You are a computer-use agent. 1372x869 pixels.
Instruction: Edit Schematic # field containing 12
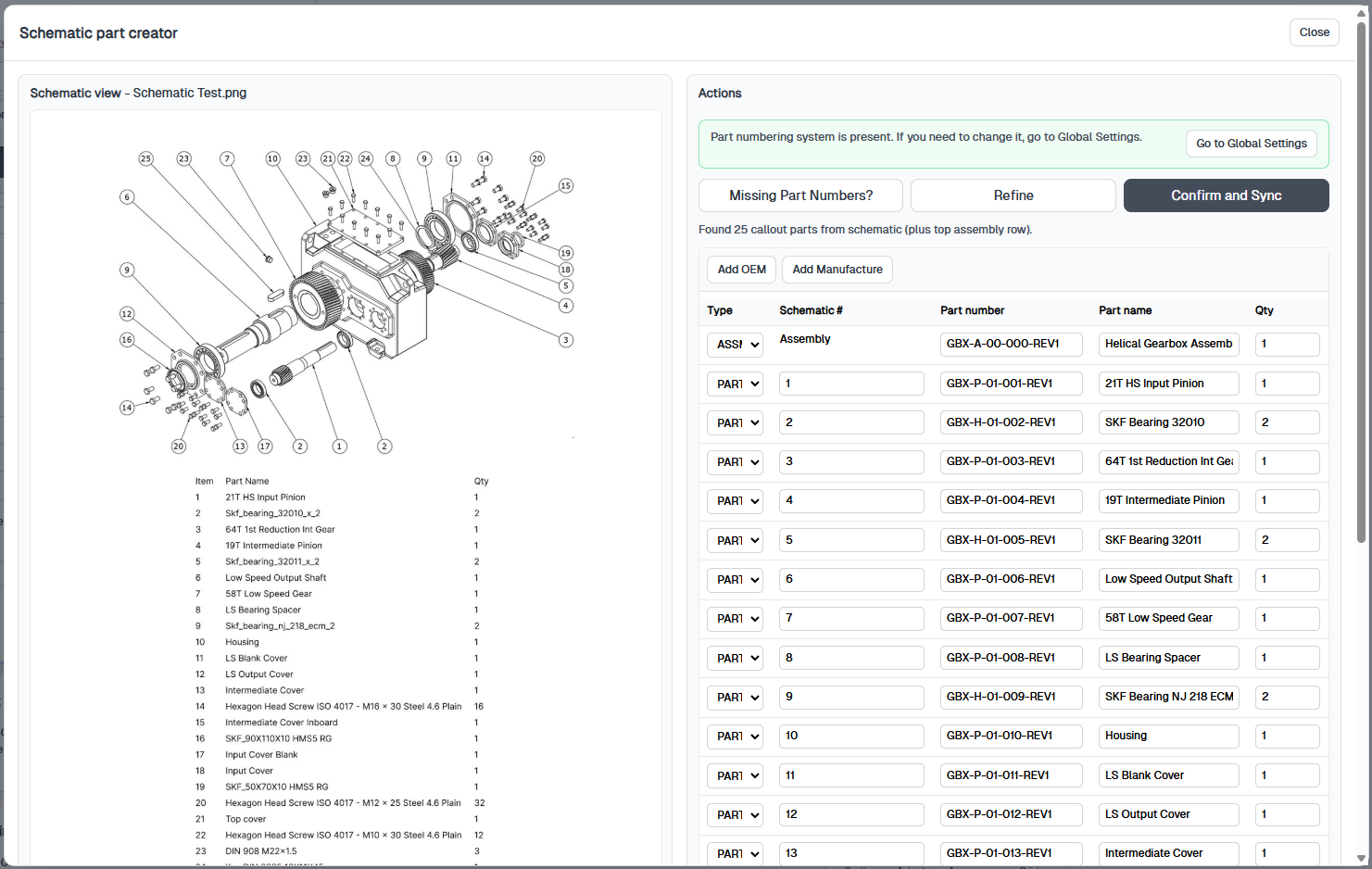tap(851, 814)
